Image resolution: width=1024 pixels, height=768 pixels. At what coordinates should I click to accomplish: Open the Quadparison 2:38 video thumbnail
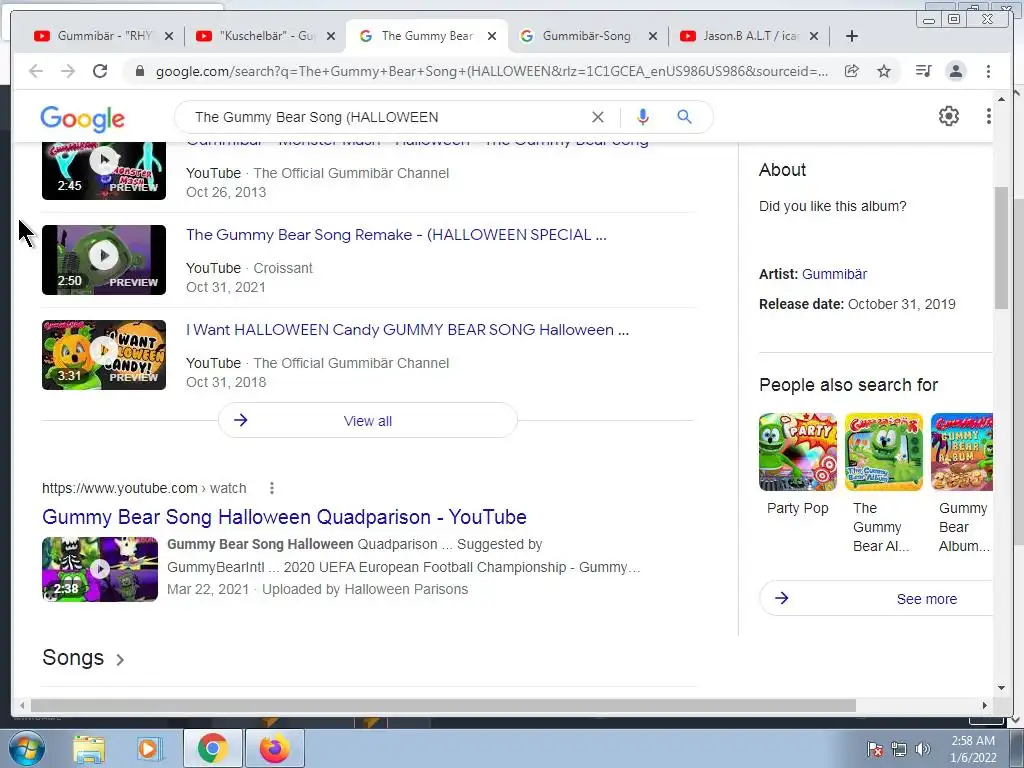pos(100,569)
